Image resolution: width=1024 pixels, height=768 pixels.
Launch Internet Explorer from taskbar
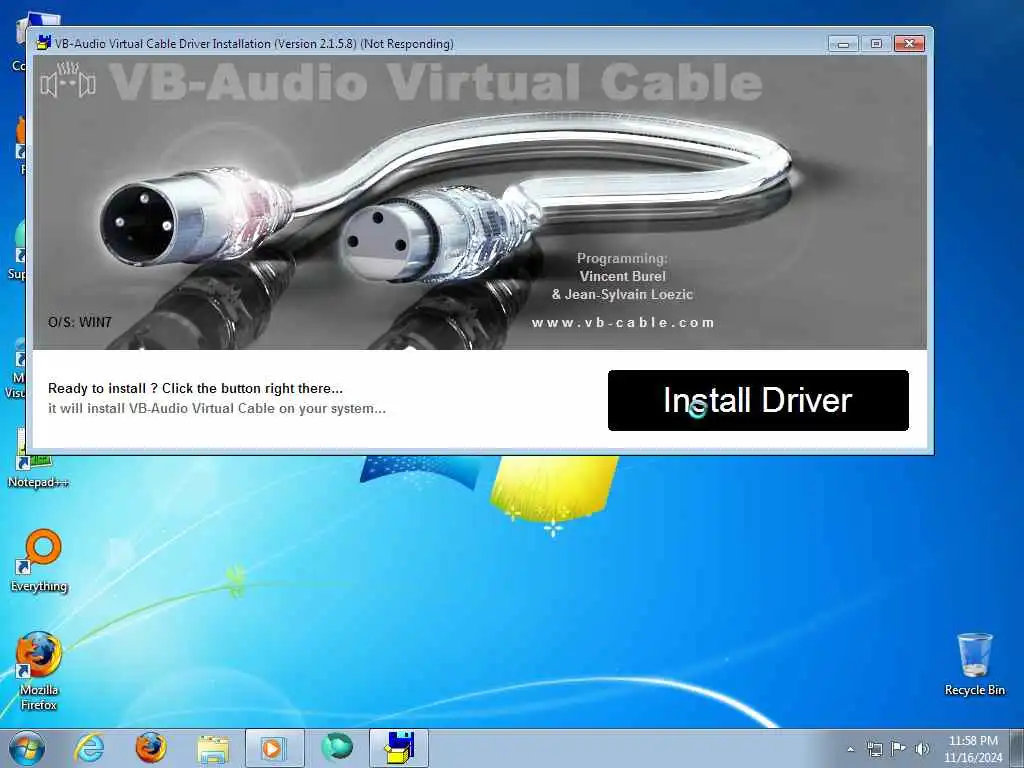pos(89,748)
